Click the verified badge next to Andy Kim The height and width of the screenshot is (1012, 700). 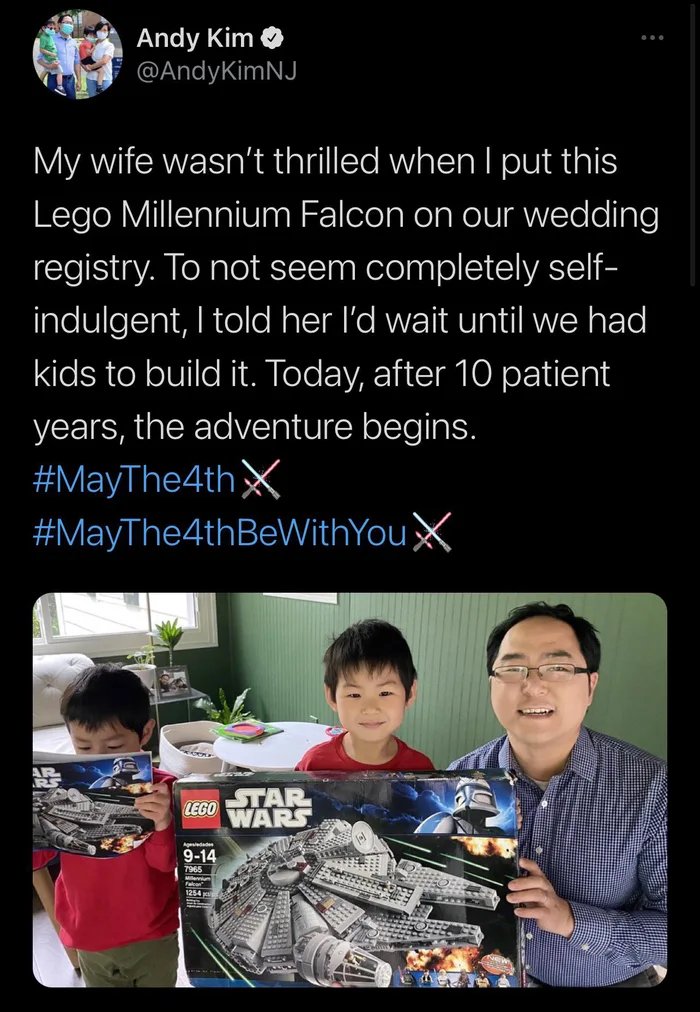click(x=273, y=40)
